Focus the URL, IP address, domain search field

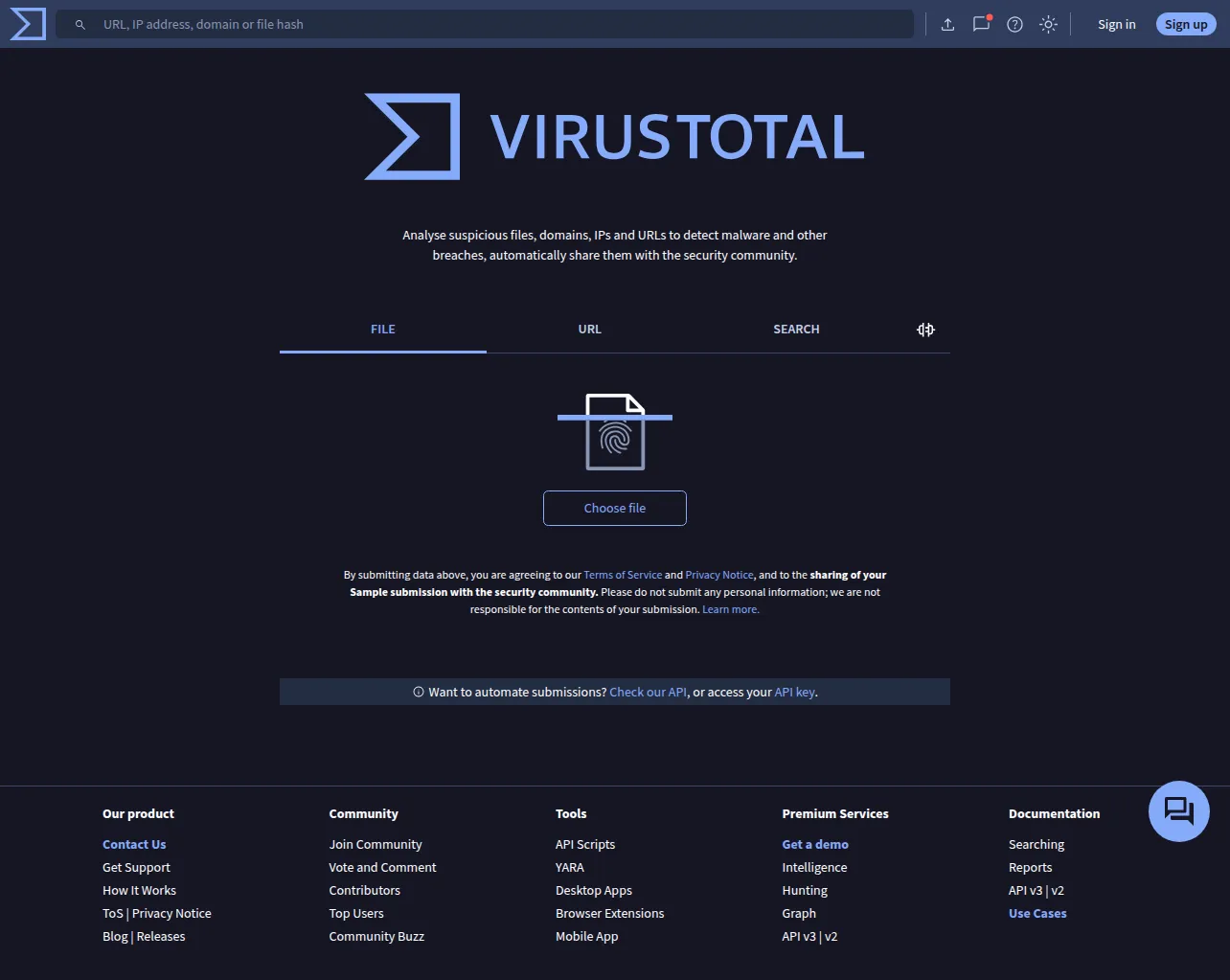point(485,25)
